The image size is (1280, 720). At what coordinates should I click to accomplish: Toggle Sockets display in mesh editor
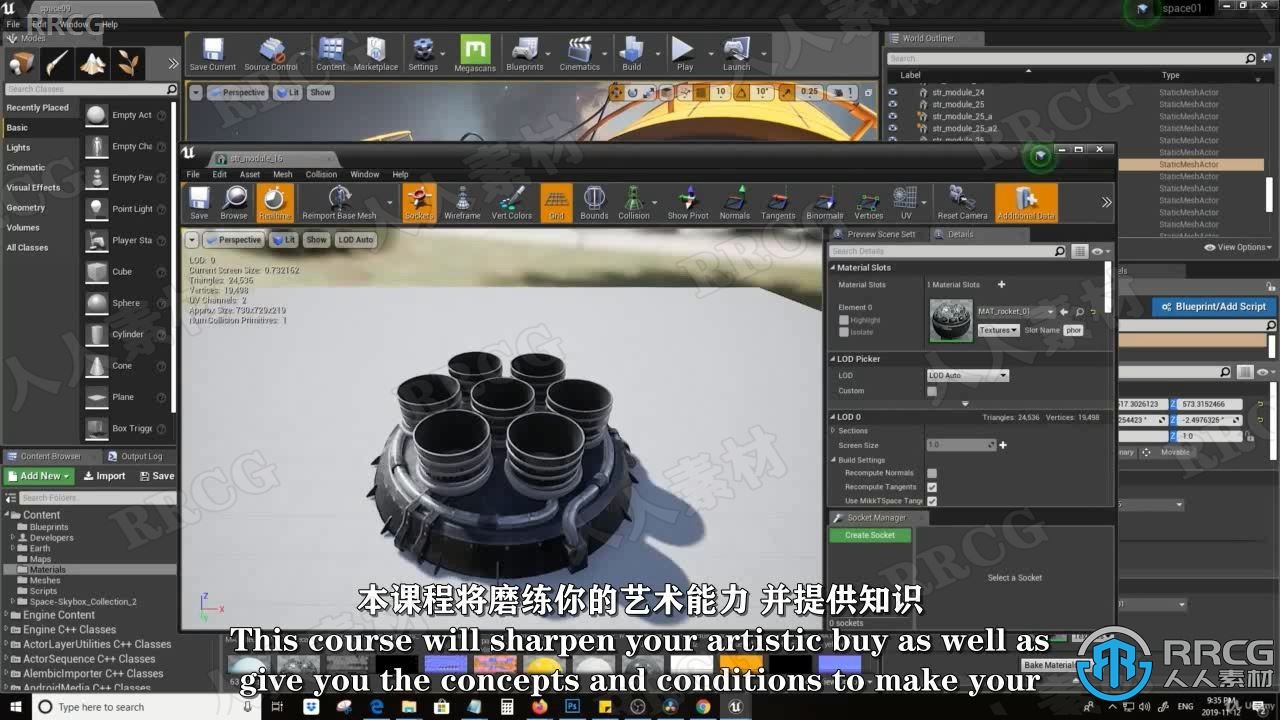pyautogui.click(x=419, y=203)
